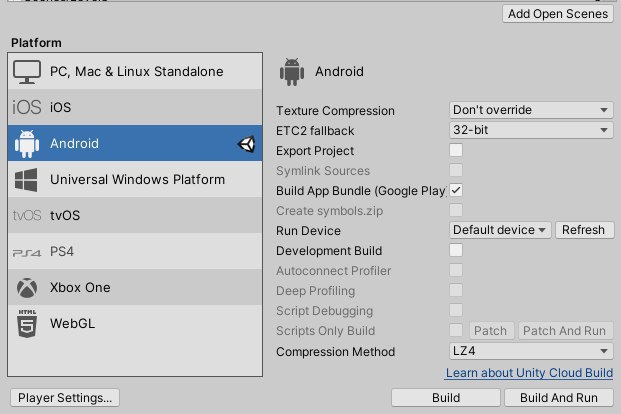Click the large Android icon in settings header
The width and height of the screenshot is (621, 414).
point(292,72)
